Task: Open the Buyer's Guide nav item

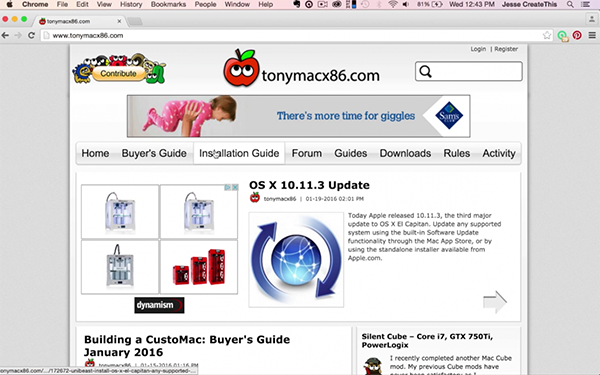Action: click(154, 153)
